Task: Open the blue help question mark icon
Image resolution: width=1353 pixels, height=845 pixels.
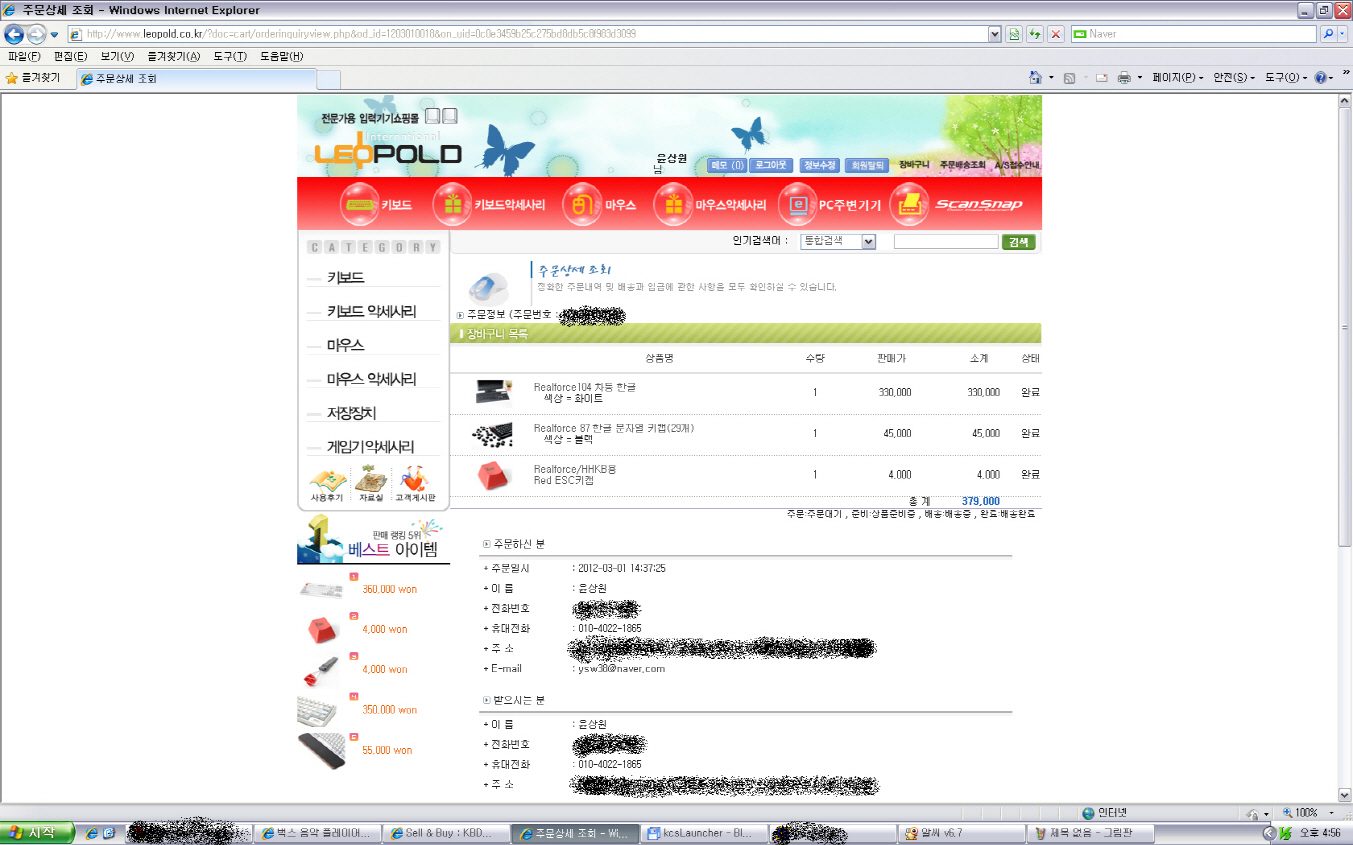Action: [1320, 77]
